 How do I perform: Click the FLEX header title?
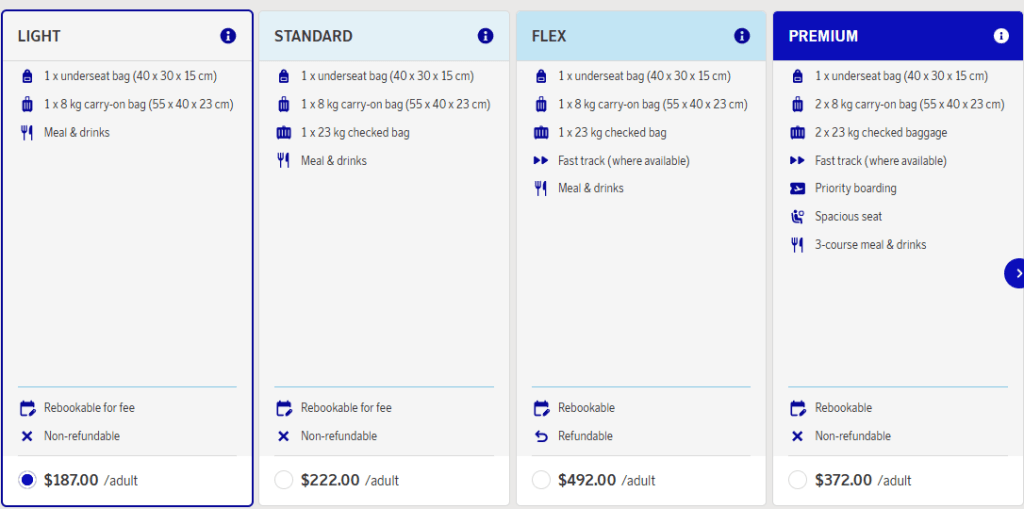(x=549, y=36)
